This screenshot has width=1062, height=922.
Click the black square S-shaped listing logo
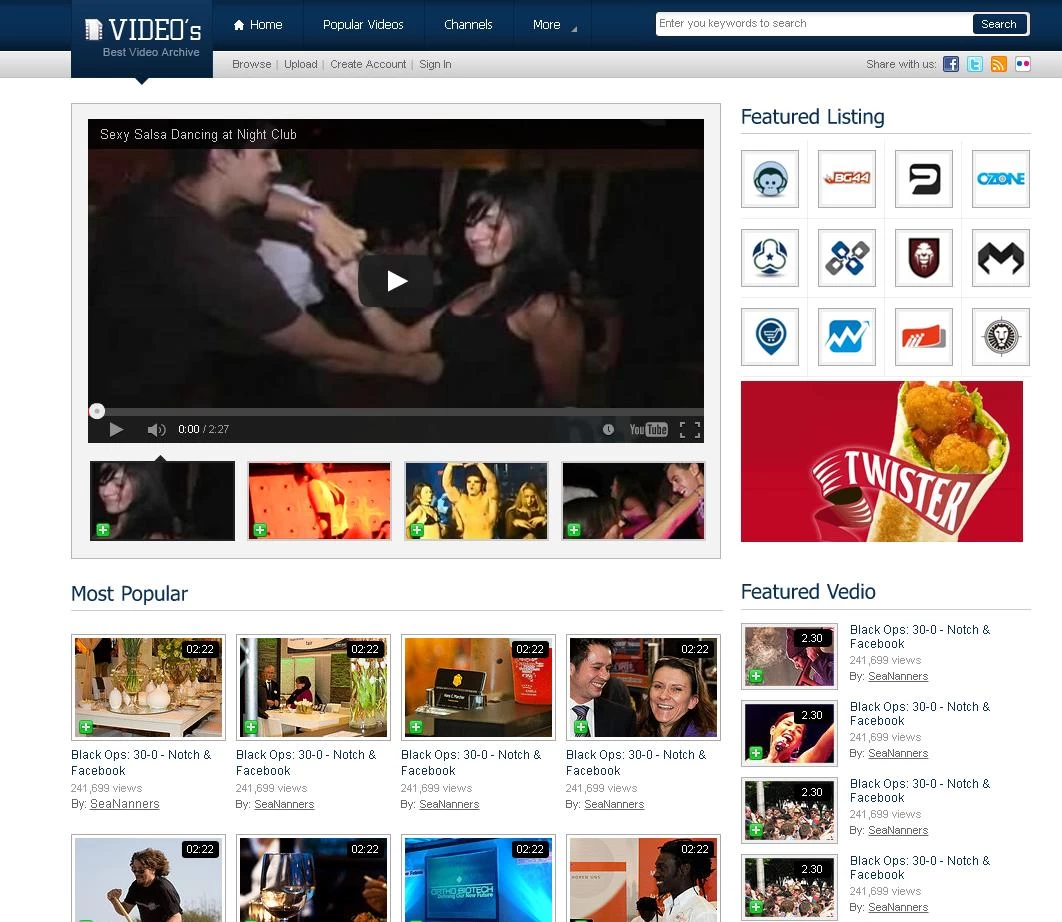click(x=924, y=179)
